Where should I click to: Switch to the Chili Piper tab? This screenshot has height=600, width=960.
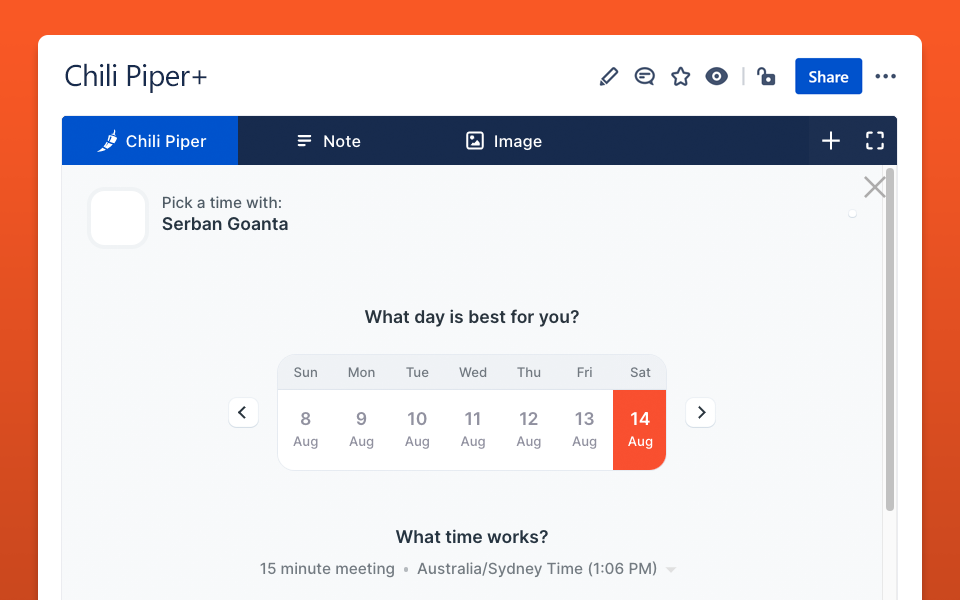[x=150, y=141]
